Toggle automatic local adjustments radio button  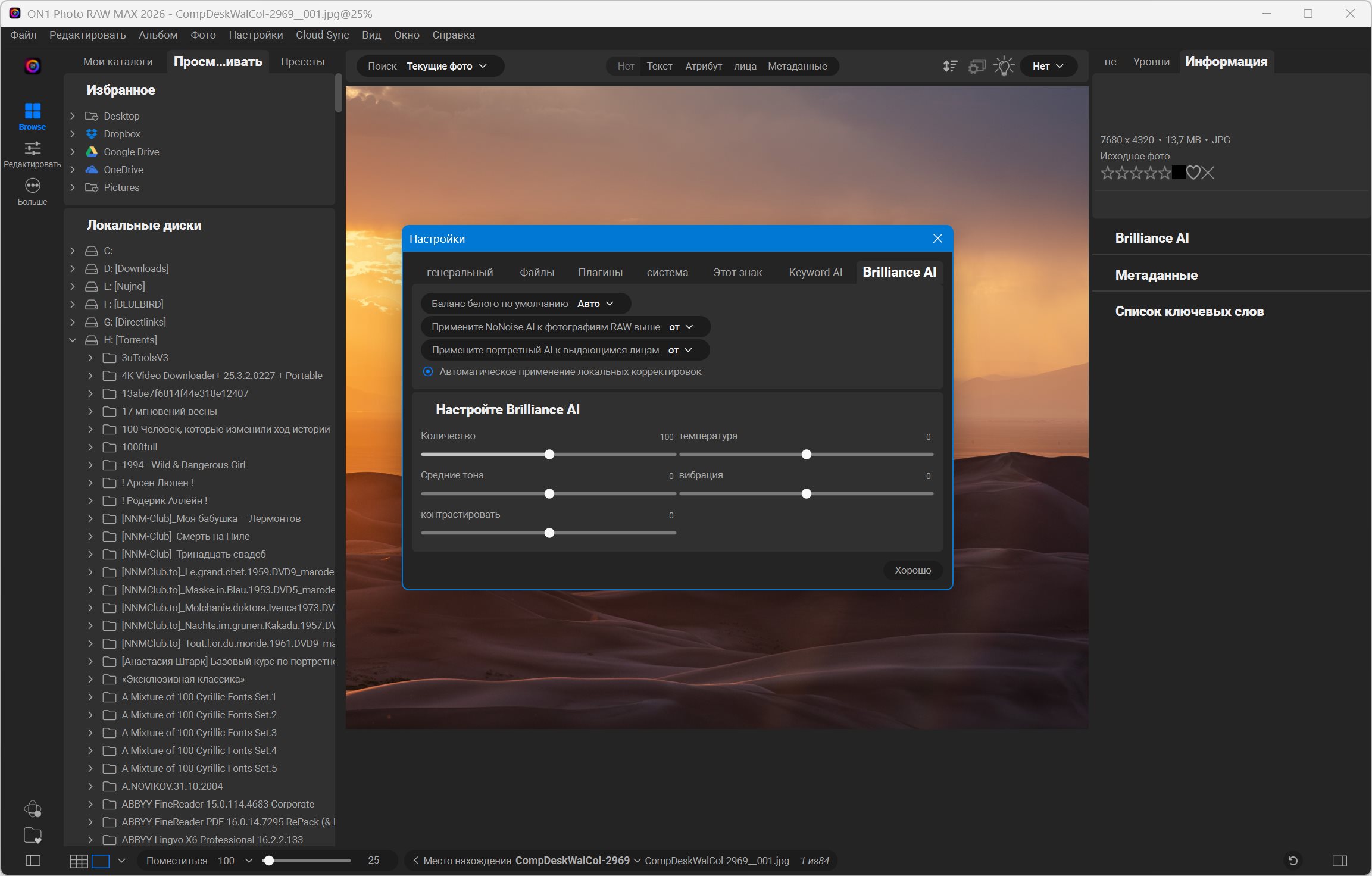tap(427, 372)
